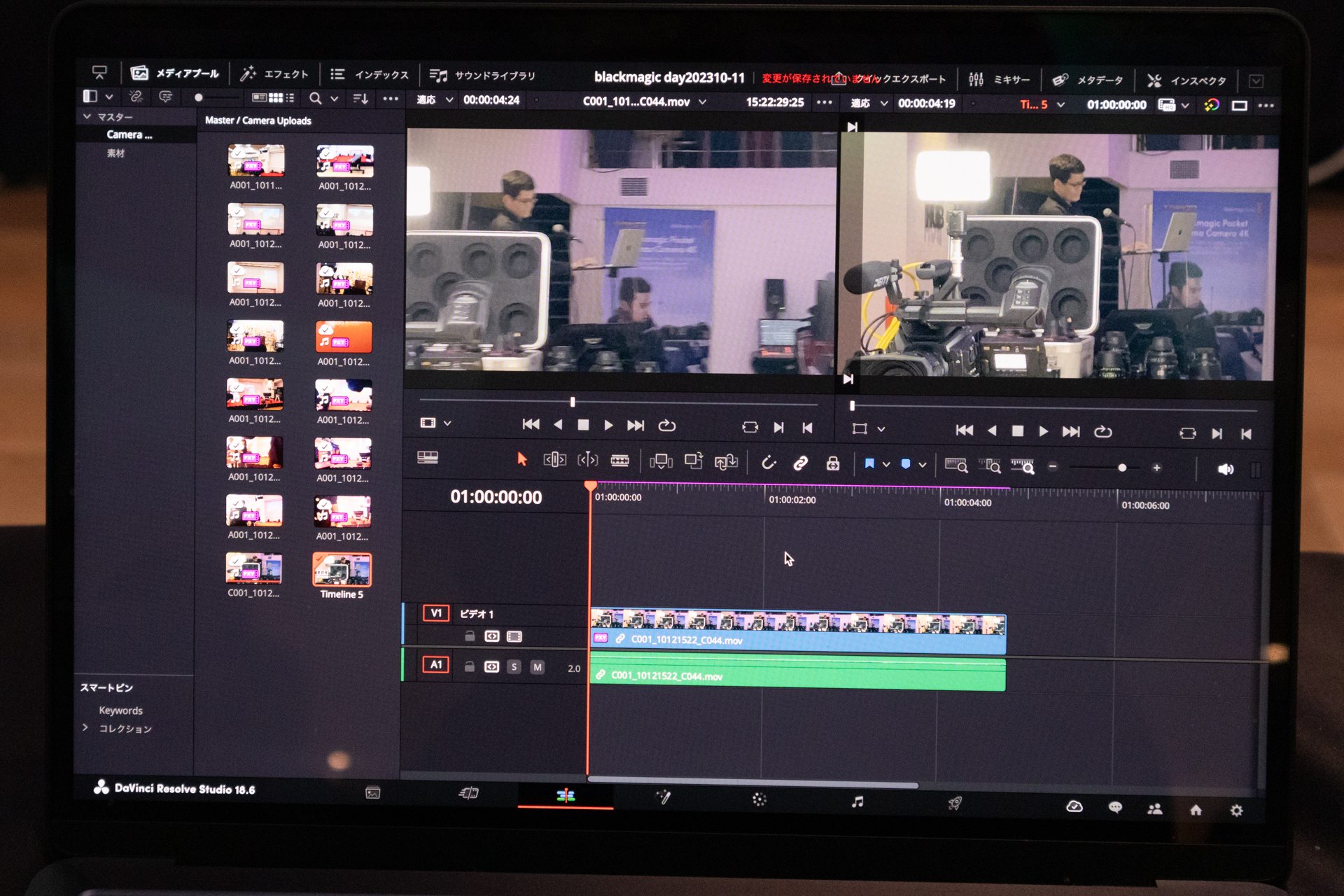The height and width of the screenshot is (896, 1344).
Task: Select the Timeline 5 thumbnail in media pool
Action: (342, 570)
